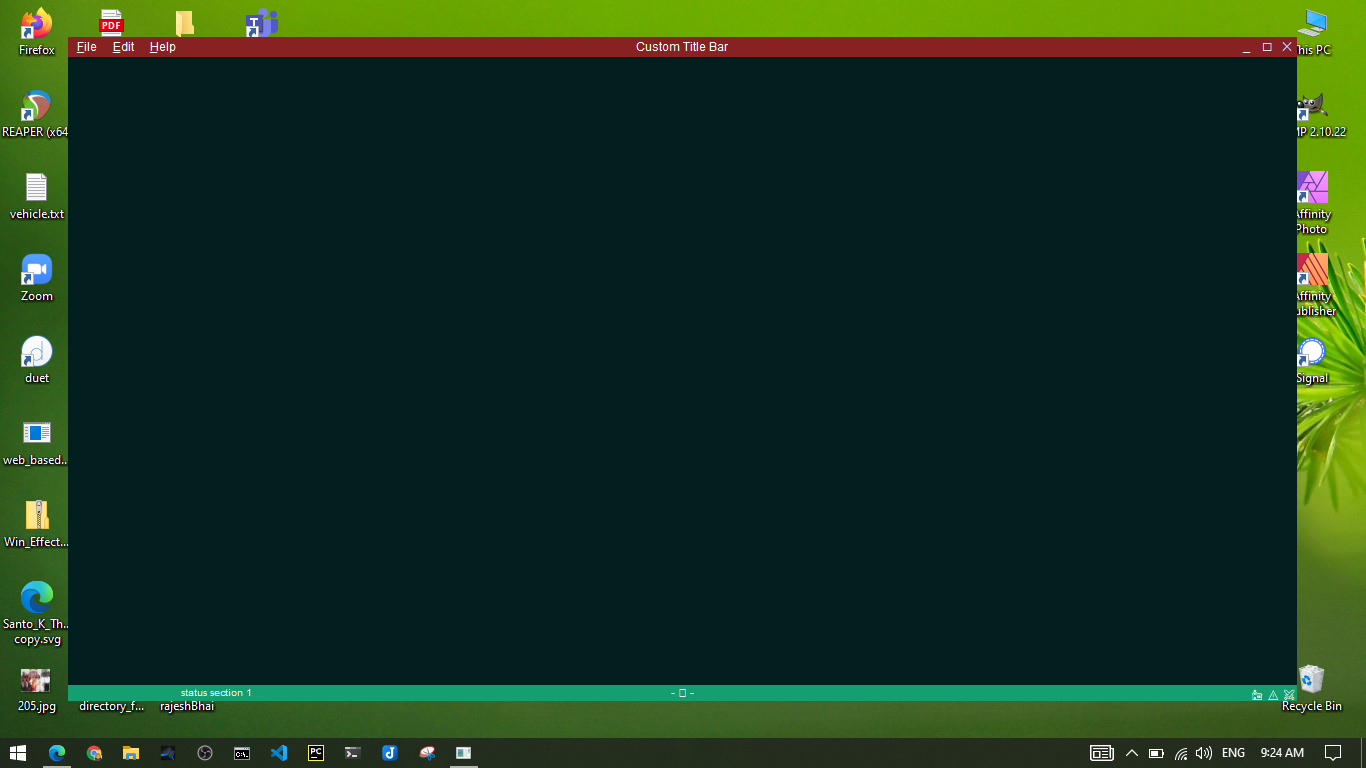
Task: Open the Help menu
Action: click(x=161, y=47)
